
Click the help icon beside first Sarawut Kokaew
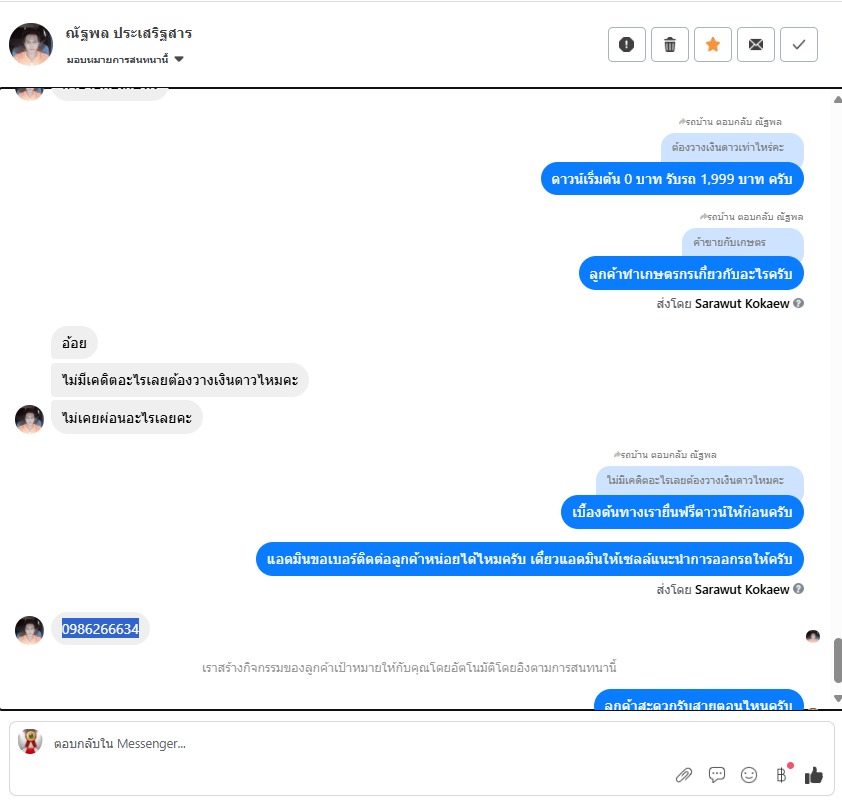799,303
